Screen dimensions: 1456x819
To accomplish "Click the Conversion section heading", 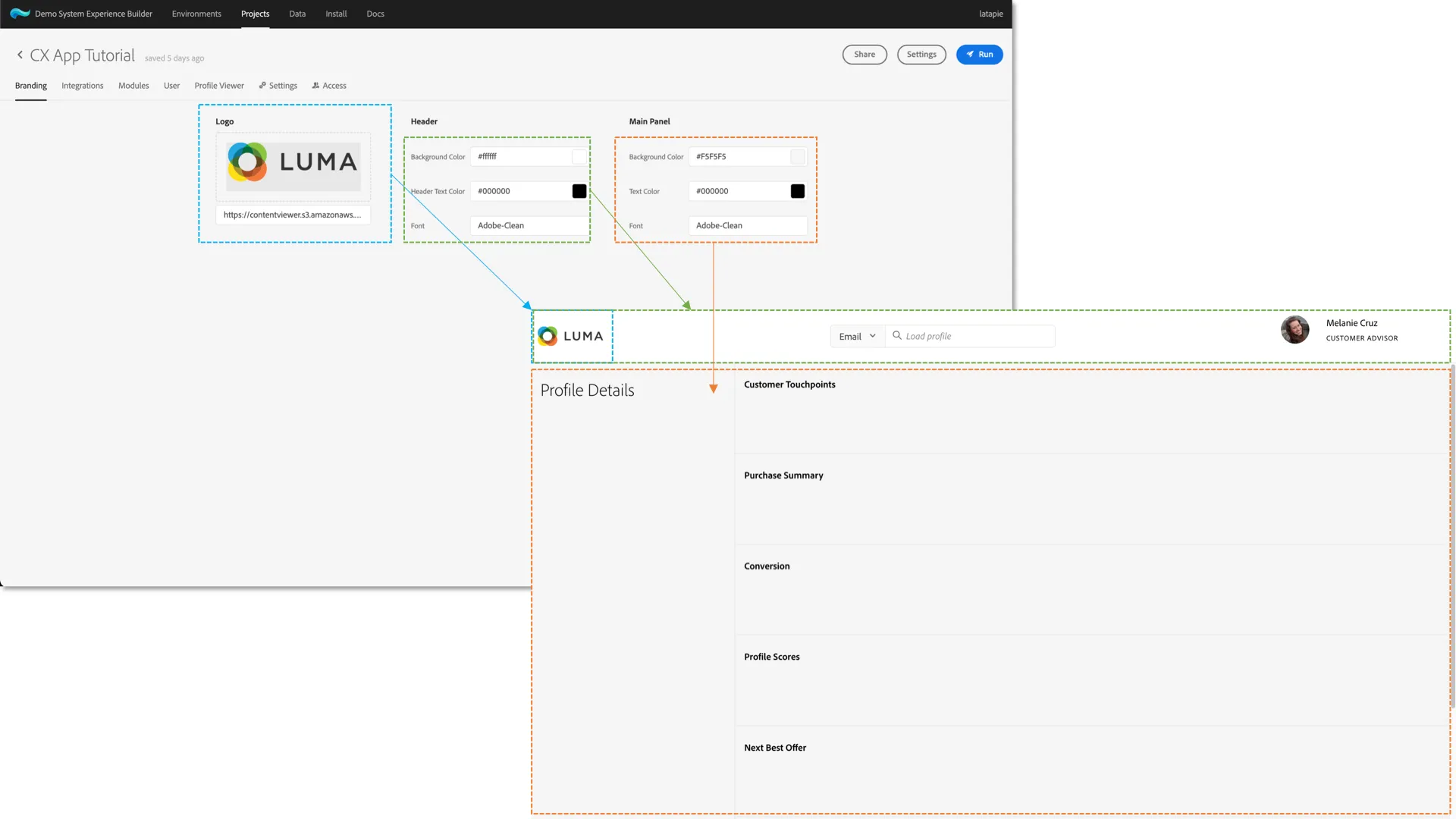I will coord(767,566).
